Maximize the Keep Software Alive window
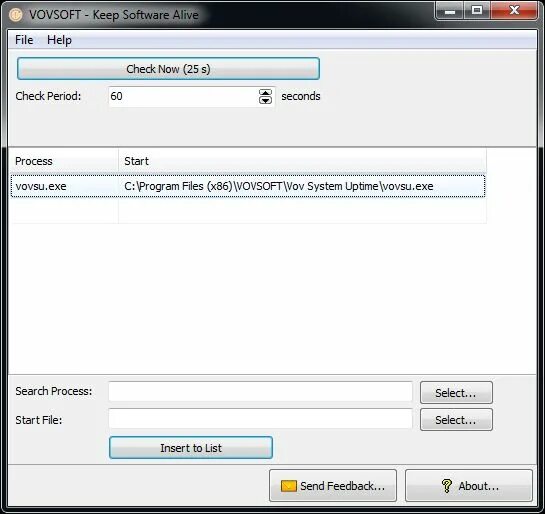 click(477, 11)
